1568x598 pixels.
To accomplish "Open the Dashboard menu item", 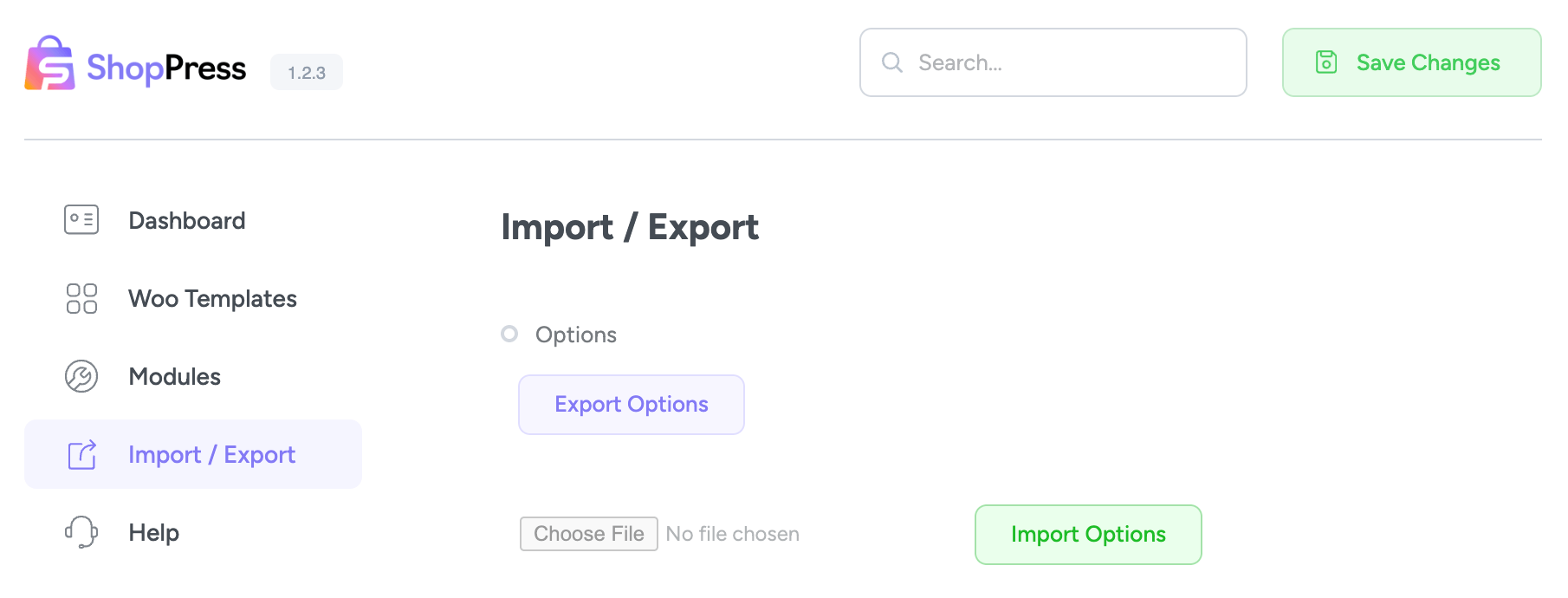I will (187, 221).
